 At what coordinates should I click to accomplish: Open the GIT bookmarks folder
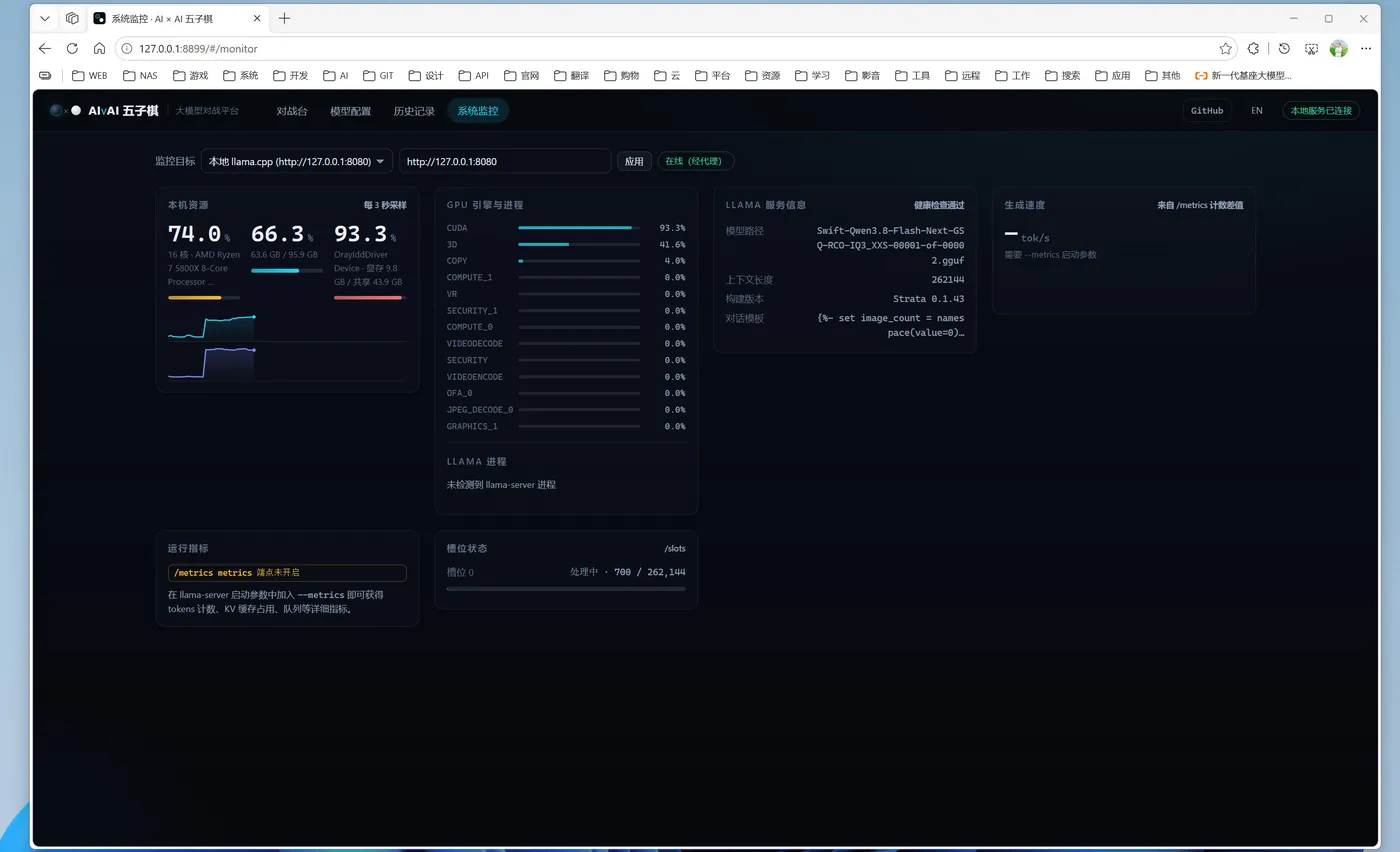pos(378,75)
